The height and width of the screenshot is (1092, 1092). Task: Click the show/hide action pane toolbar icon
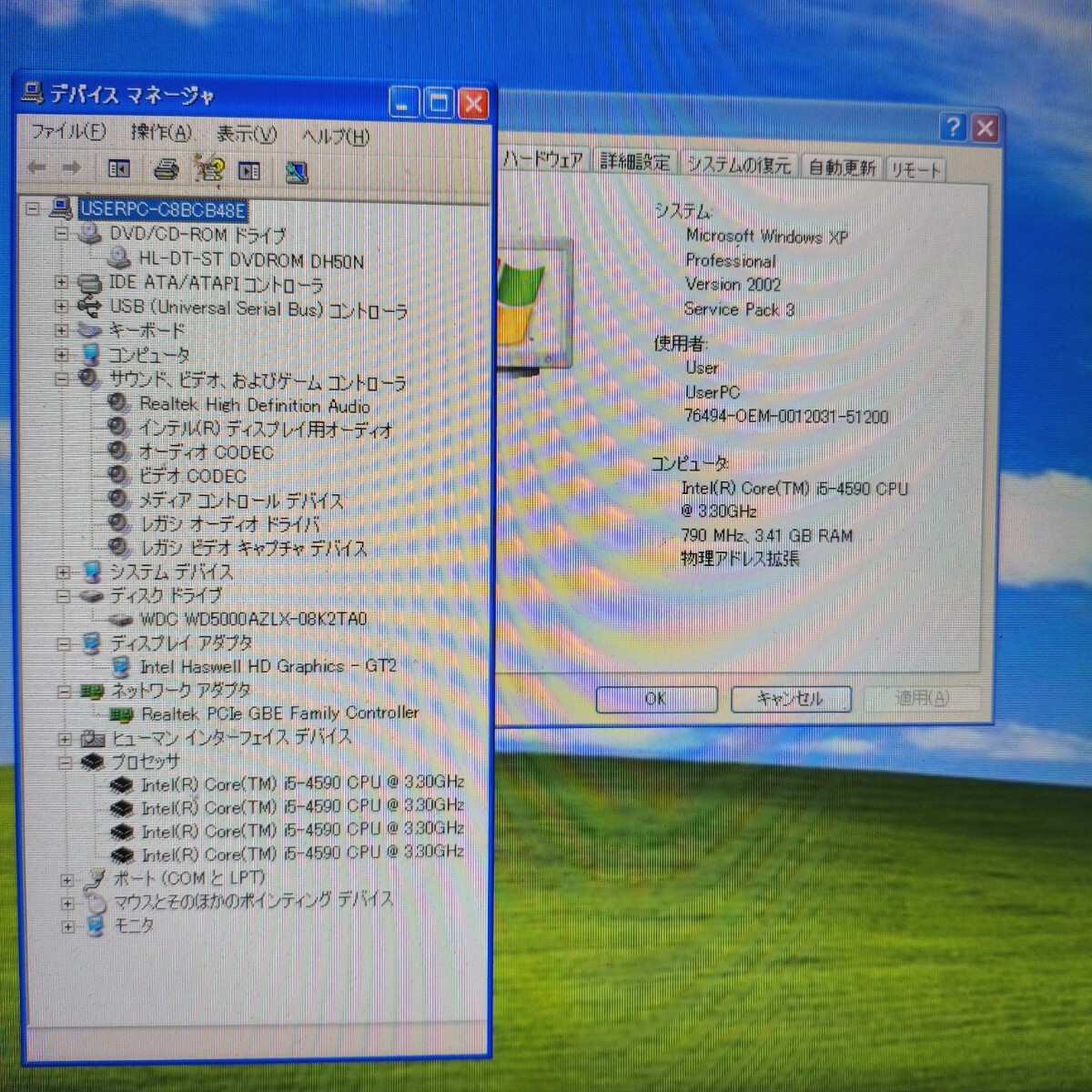coord(249,170)
